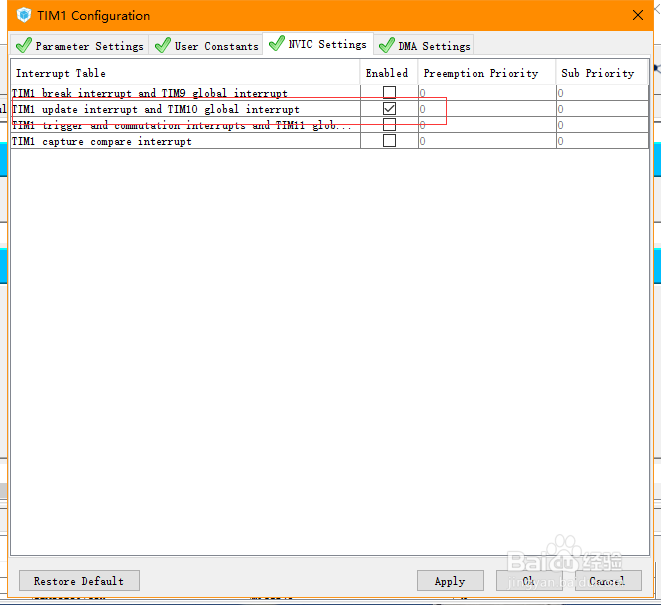
Task: Click the TIM1 Configuration cube icon
Action: 24,15
